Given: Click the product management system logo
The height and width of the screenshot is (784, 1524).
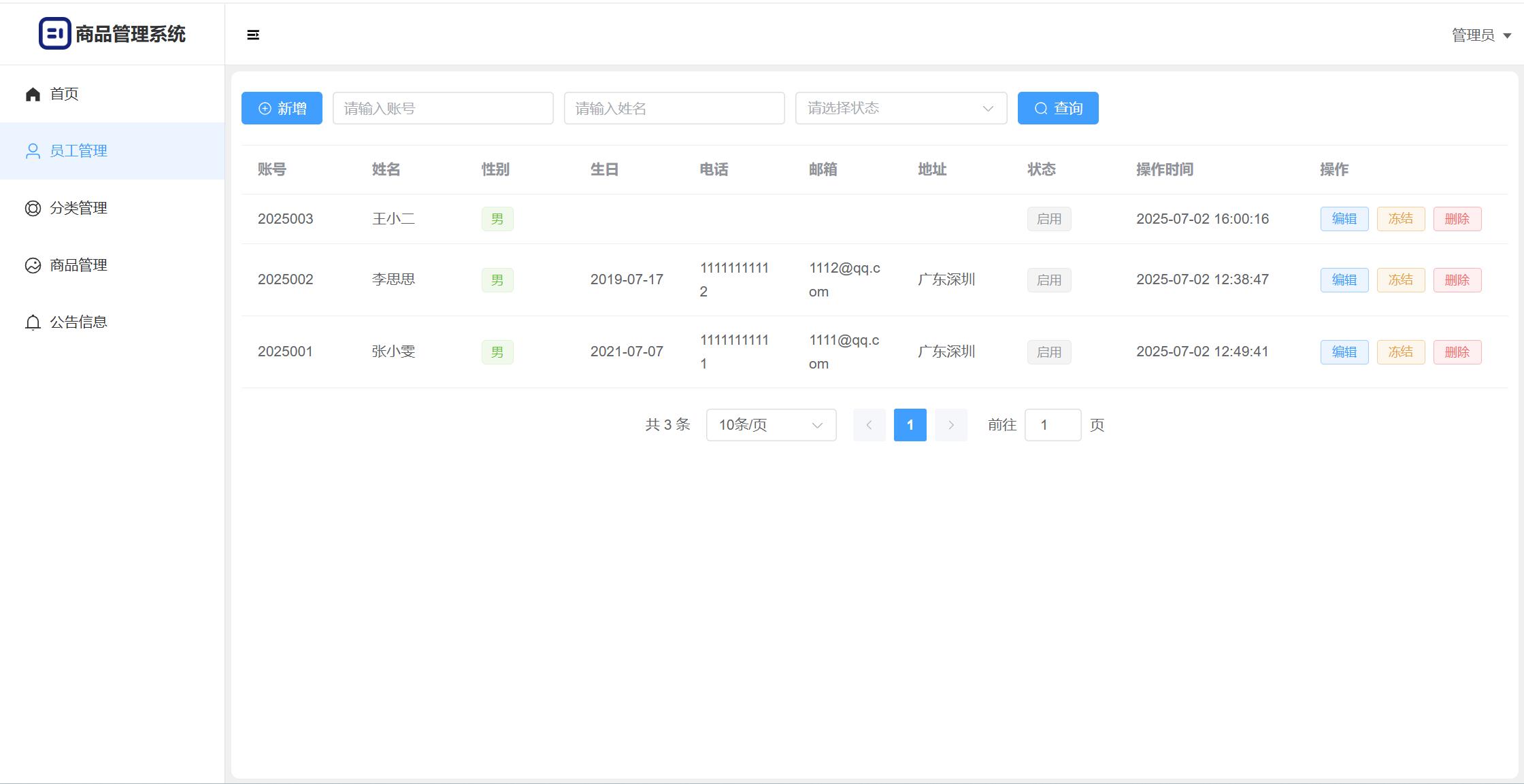Looking at the screenshot, I should click(54, 33).
